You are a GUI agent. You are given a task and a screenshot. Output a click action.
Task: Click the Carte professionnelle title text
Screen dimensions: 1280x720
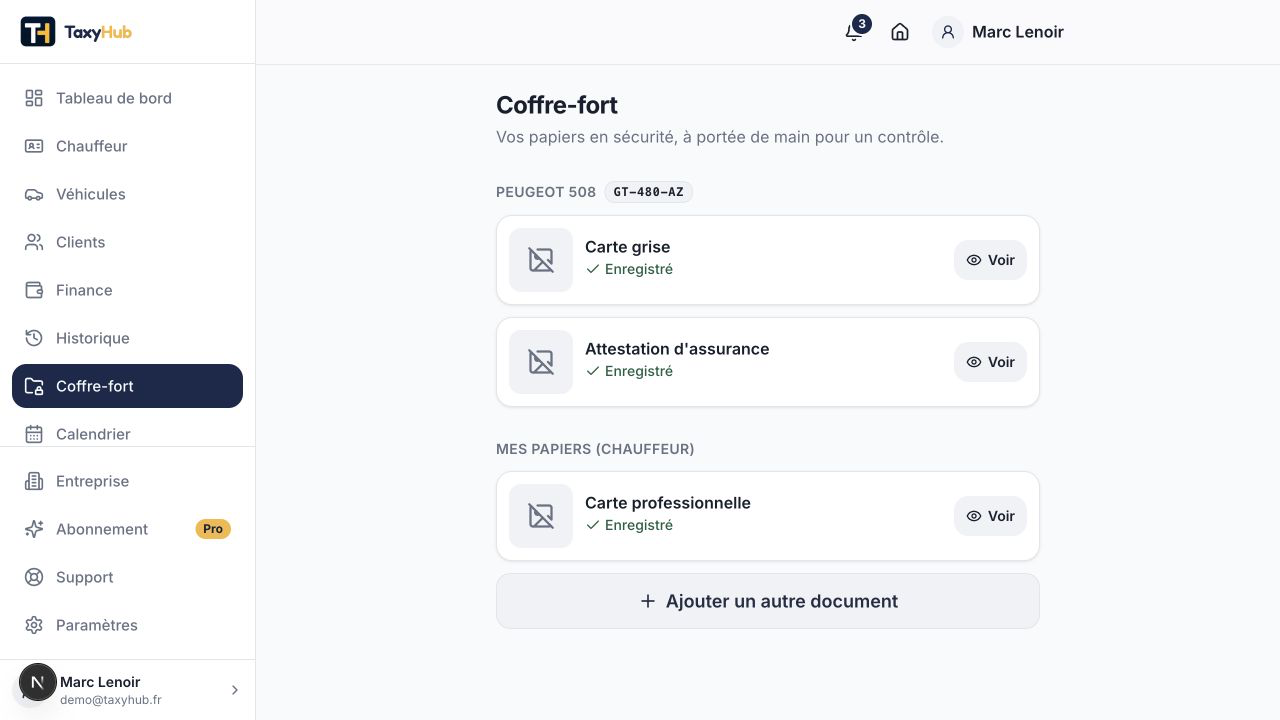click(x=668, y=503)
